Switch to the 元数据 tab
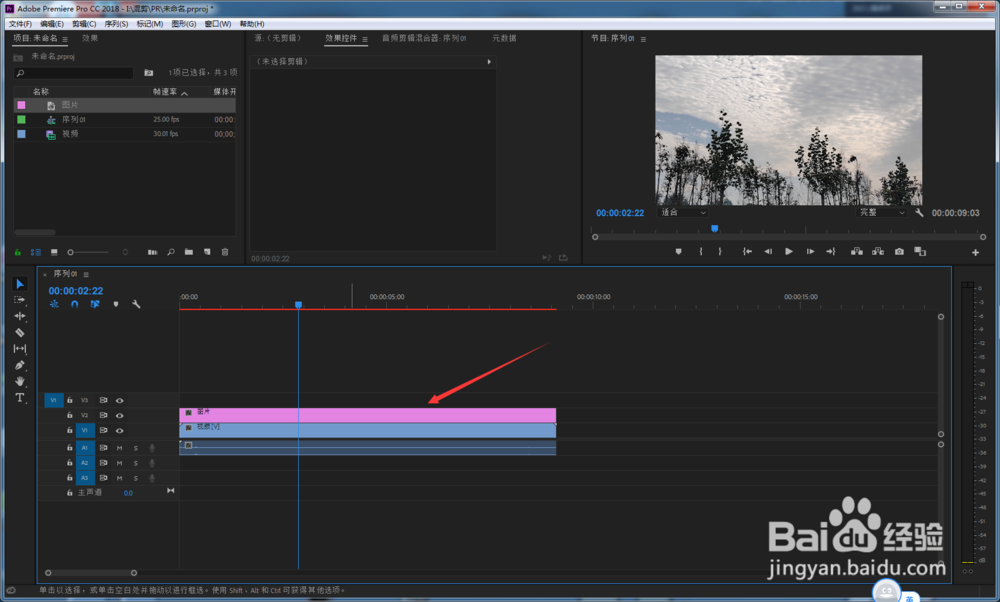 (x=504, y=38)
